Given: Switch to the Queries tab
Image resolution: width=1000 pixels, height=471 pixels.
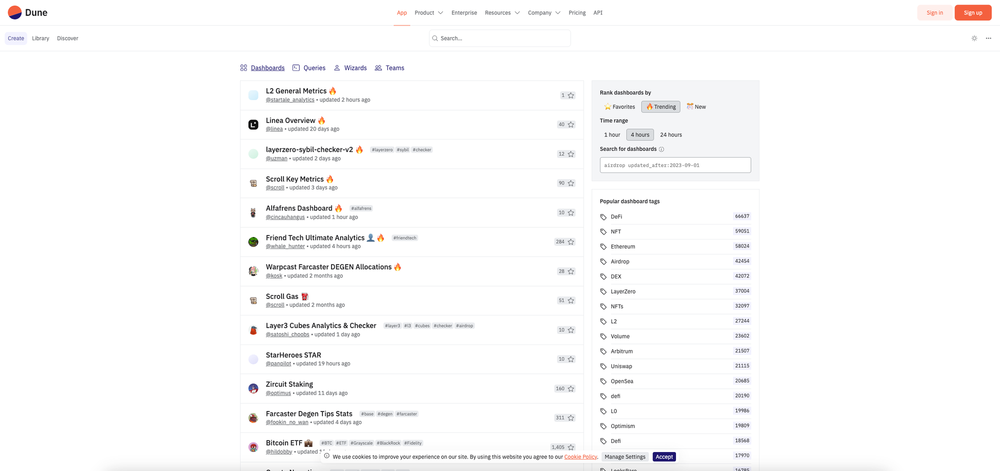Looking at the screenshot, I should pos(309,68).
